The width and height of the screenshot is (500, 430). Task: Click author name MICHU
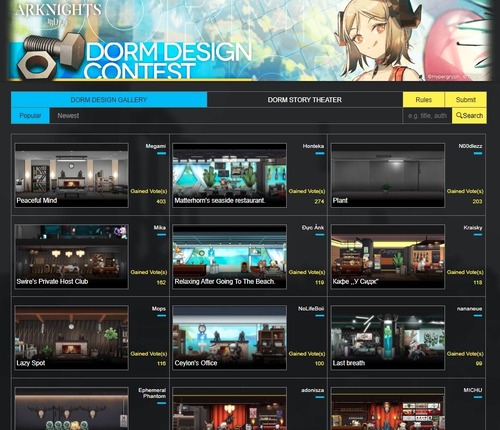(x=473, y=390)
